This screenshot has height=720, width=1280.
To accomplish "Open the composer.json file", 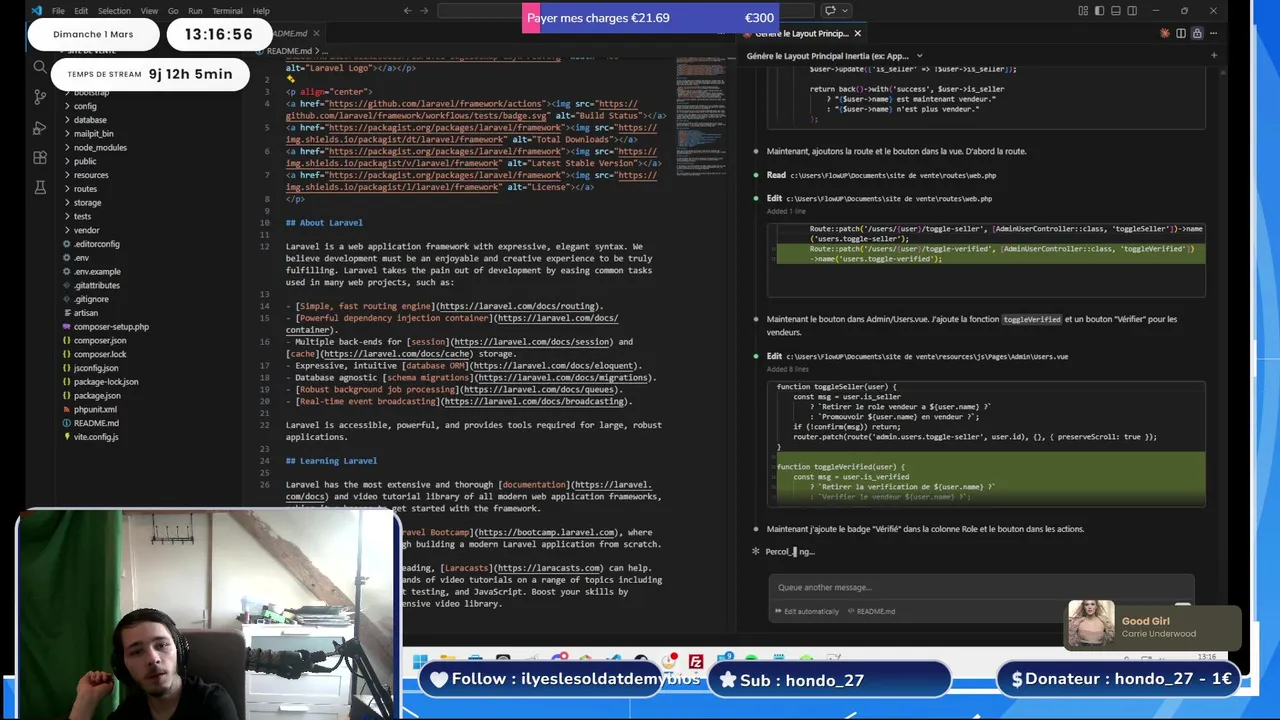I will tap(100, 341).
